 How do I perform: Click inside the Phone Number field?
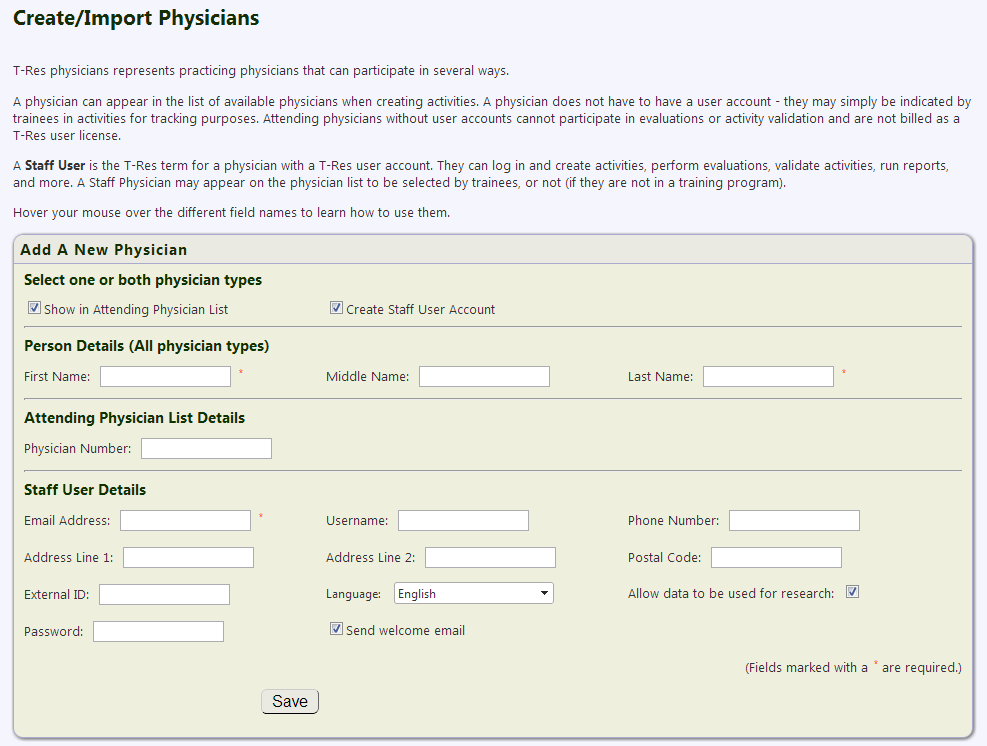tap(794, 521)
